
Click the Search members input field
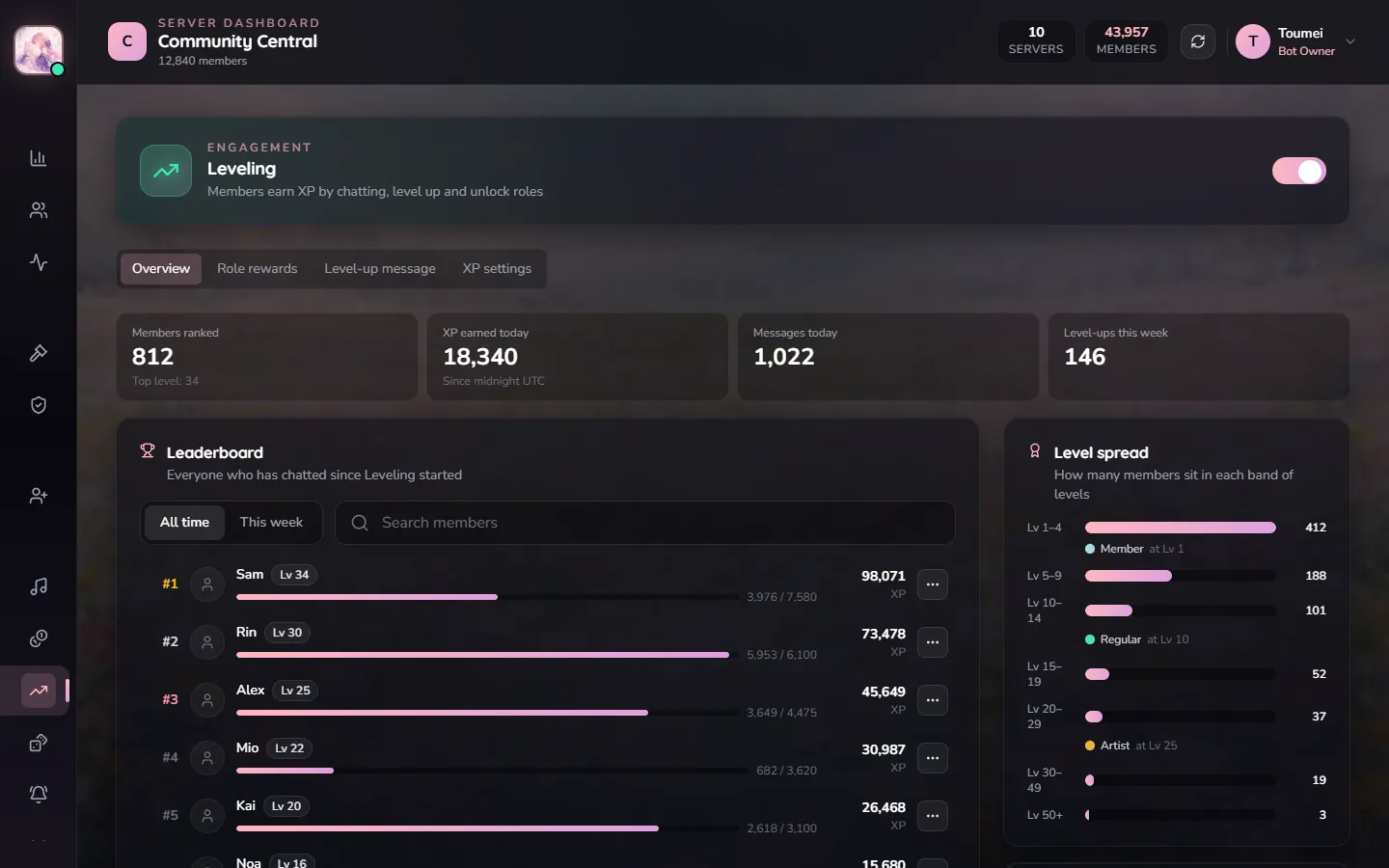tap(645, 523)
